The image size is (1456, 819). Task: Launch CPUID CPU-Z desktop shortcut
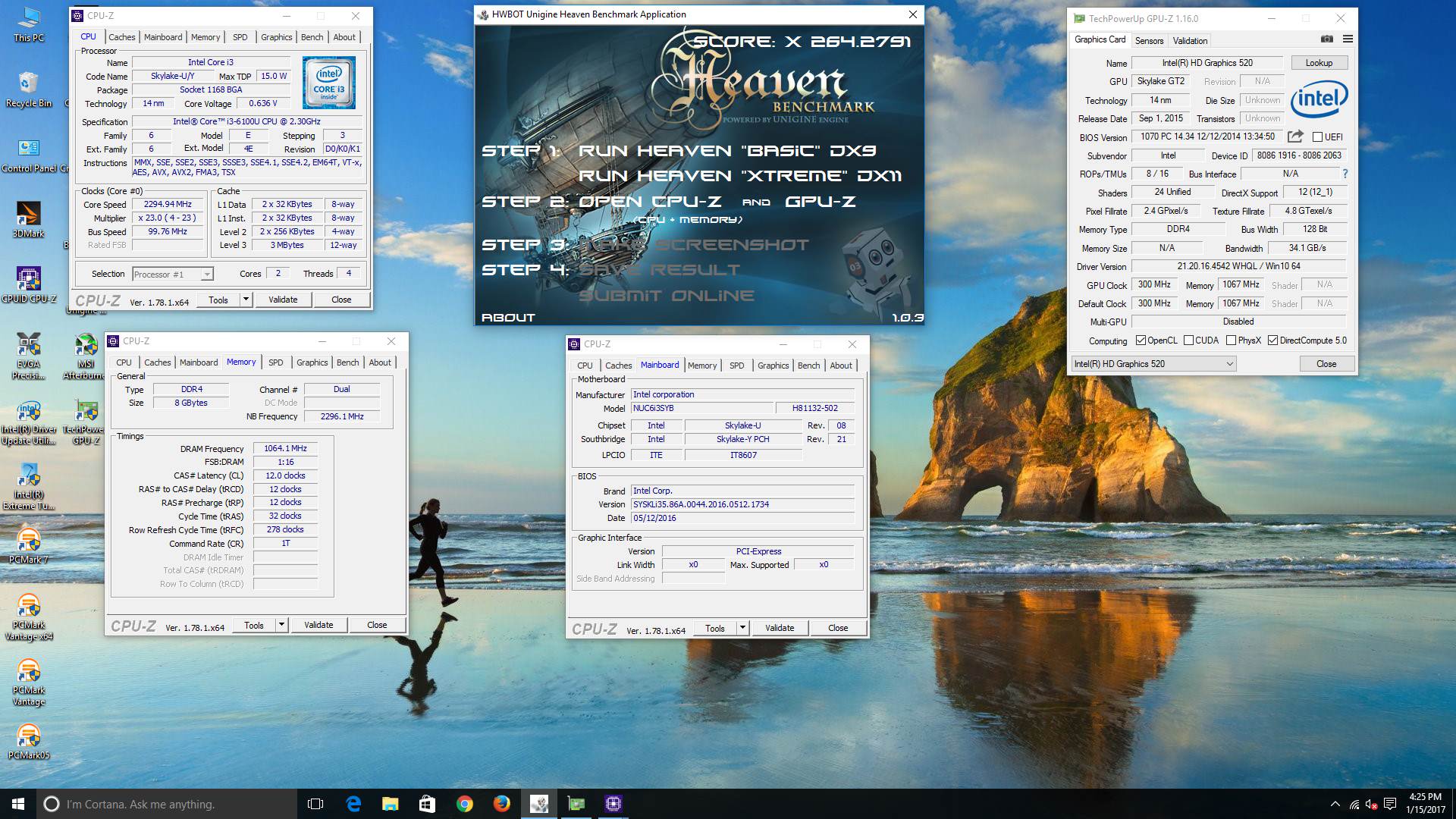29,286
